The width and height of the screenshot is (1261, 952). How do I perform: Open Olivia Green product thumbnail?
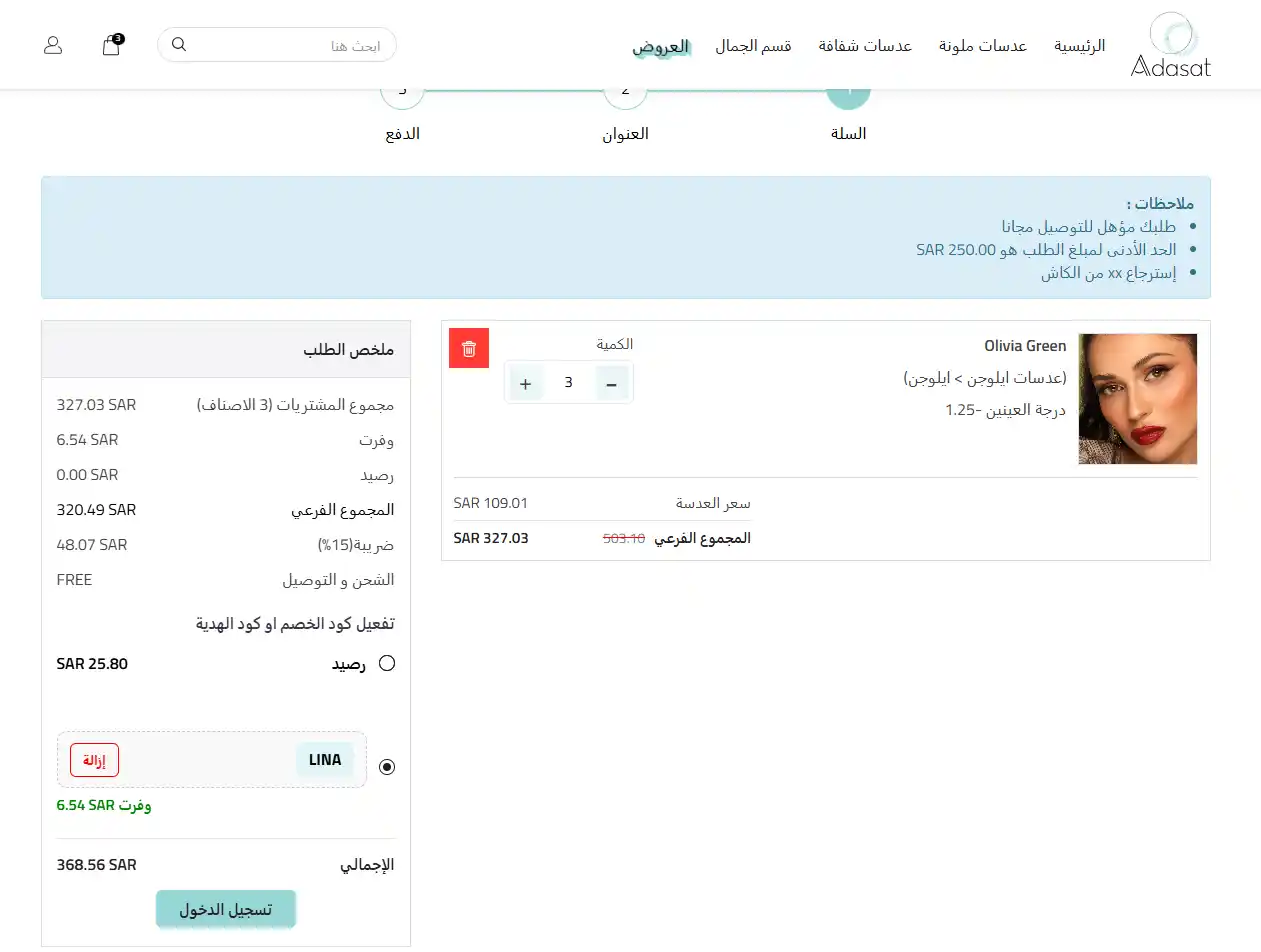pos(1137,399)
